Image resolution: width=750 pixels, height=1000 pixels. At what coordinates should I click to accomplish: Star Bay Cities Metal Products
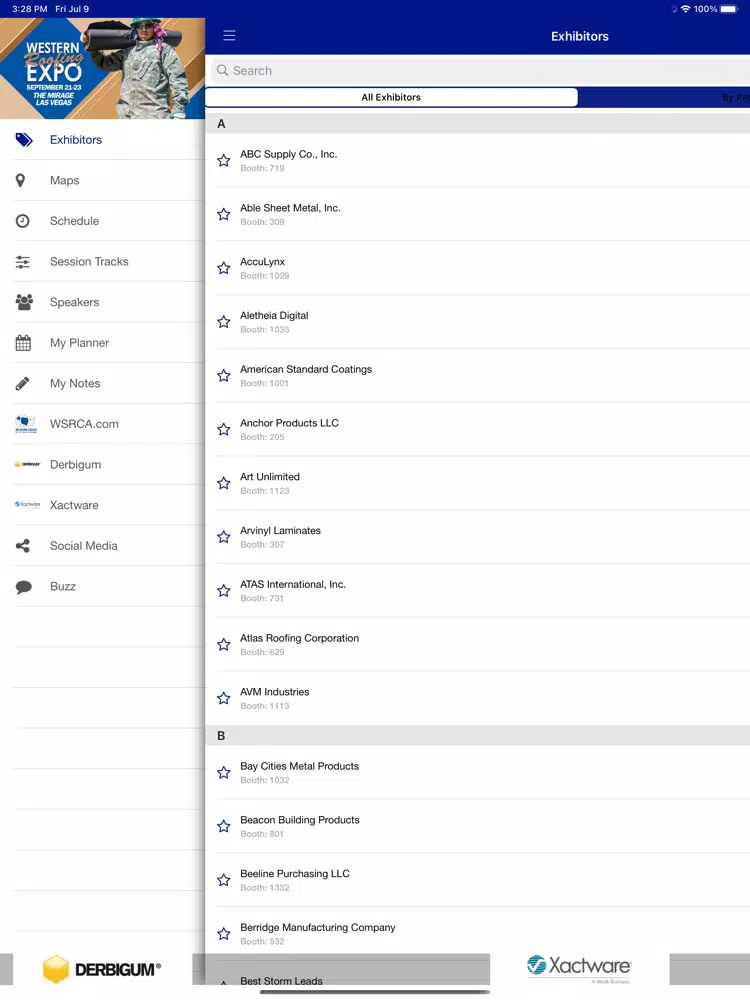(223, 773)
